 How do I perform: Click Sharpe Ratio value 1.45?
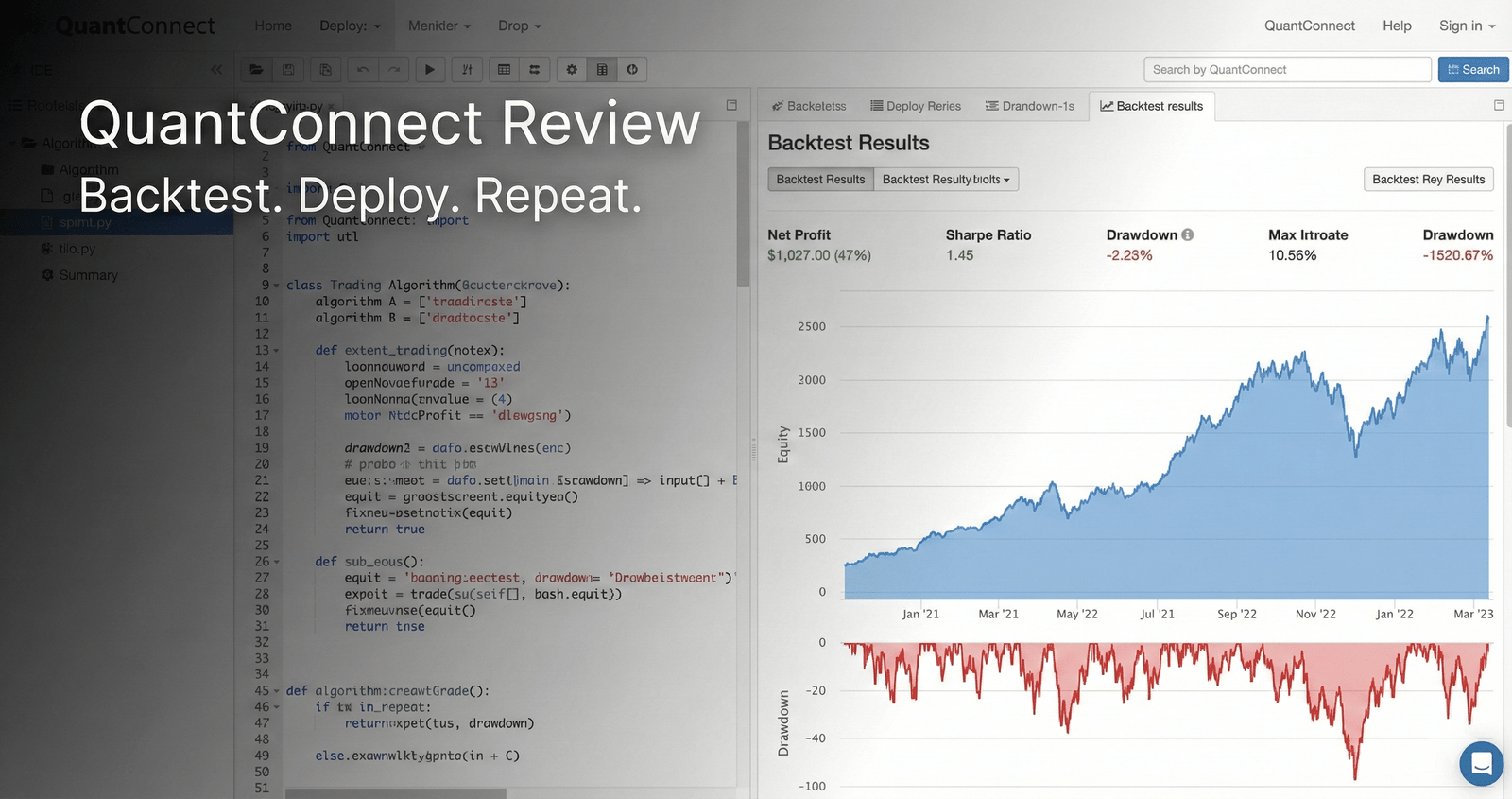(x=959, y=255)
